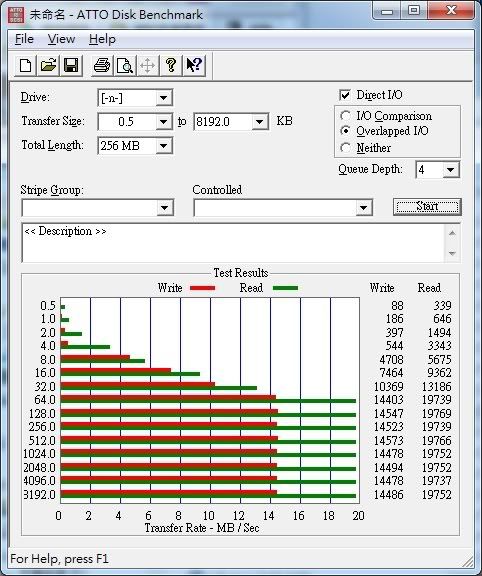Viewport: 482px width, 576px height.
Task: Open Print Preview from the toolbar icon
Action: pos(125,65)
